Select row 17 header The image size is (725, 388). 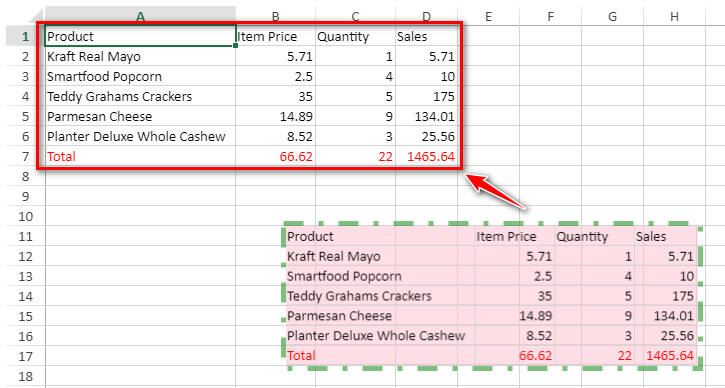click(25, 356)
